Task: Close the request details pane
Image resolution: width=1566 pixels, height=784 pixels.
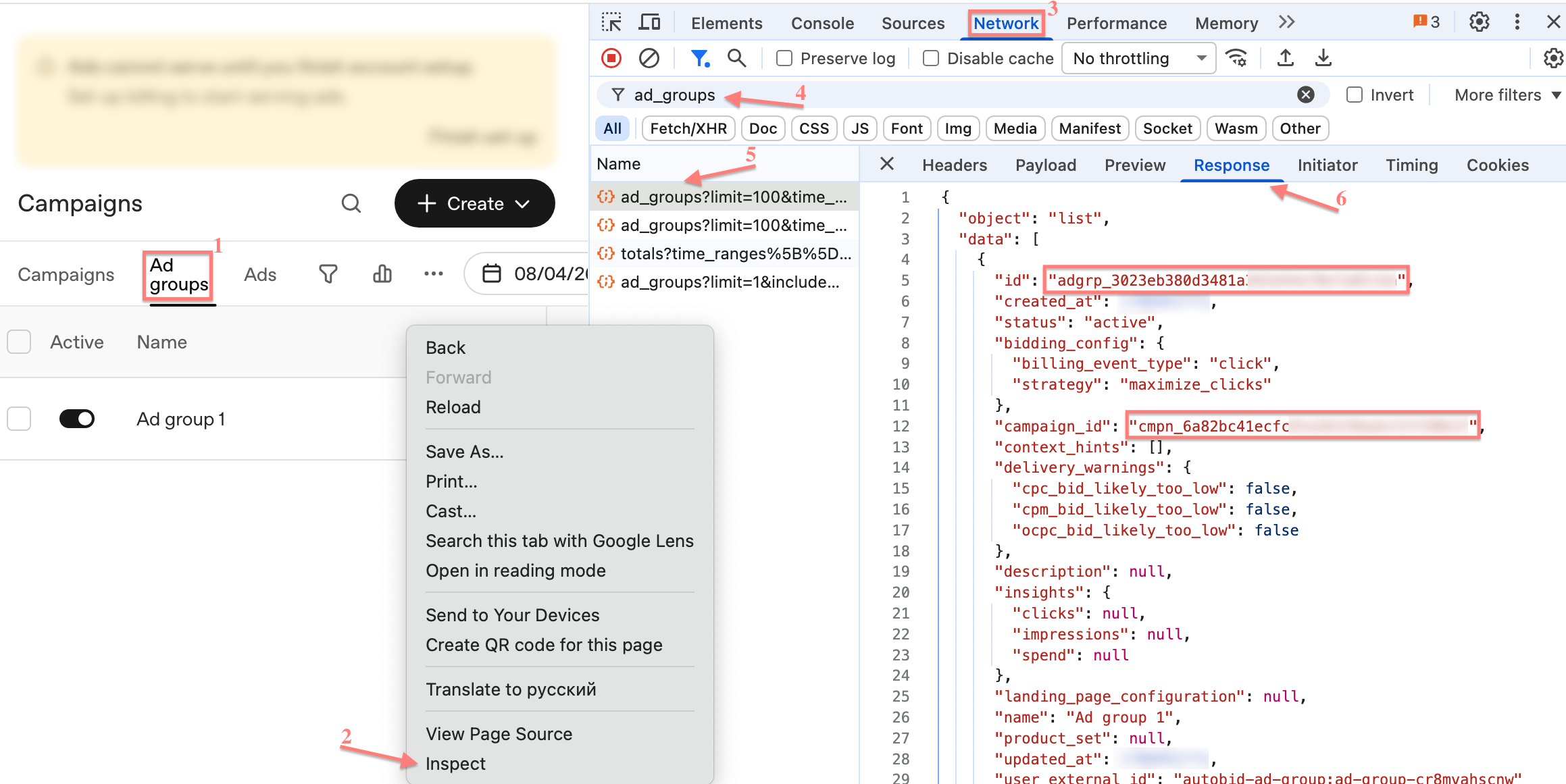Action: click(x=887, y=164)
